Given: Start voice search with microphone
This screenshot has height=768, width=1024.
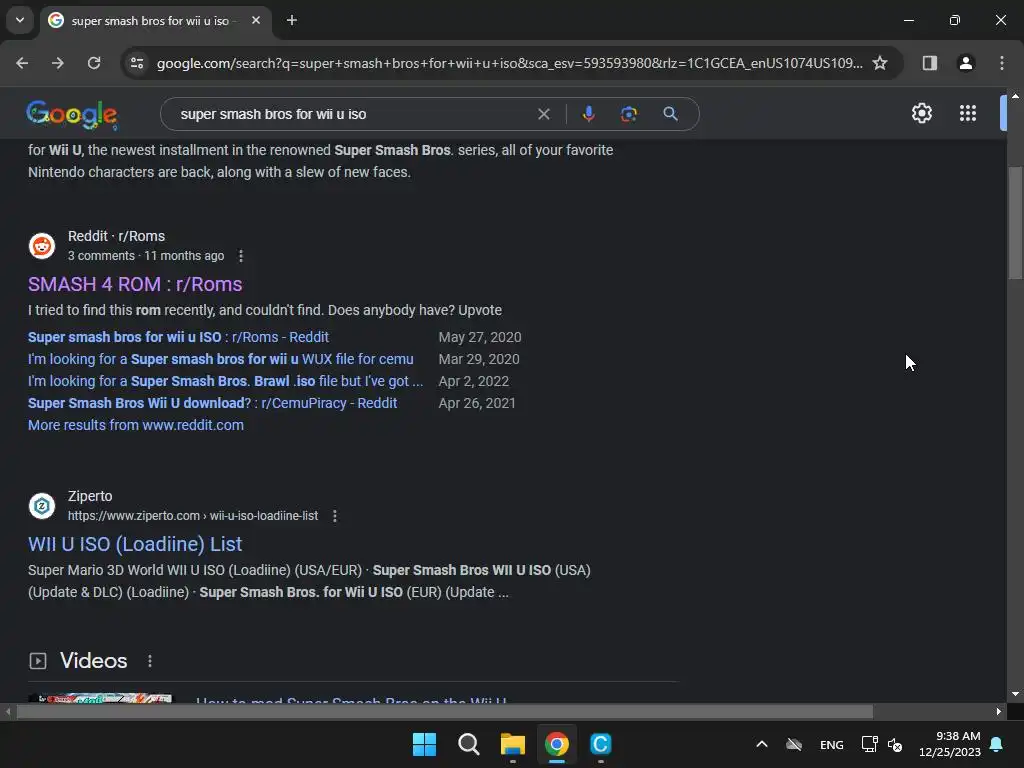Looking at the screenshot, I should (588, 114).
